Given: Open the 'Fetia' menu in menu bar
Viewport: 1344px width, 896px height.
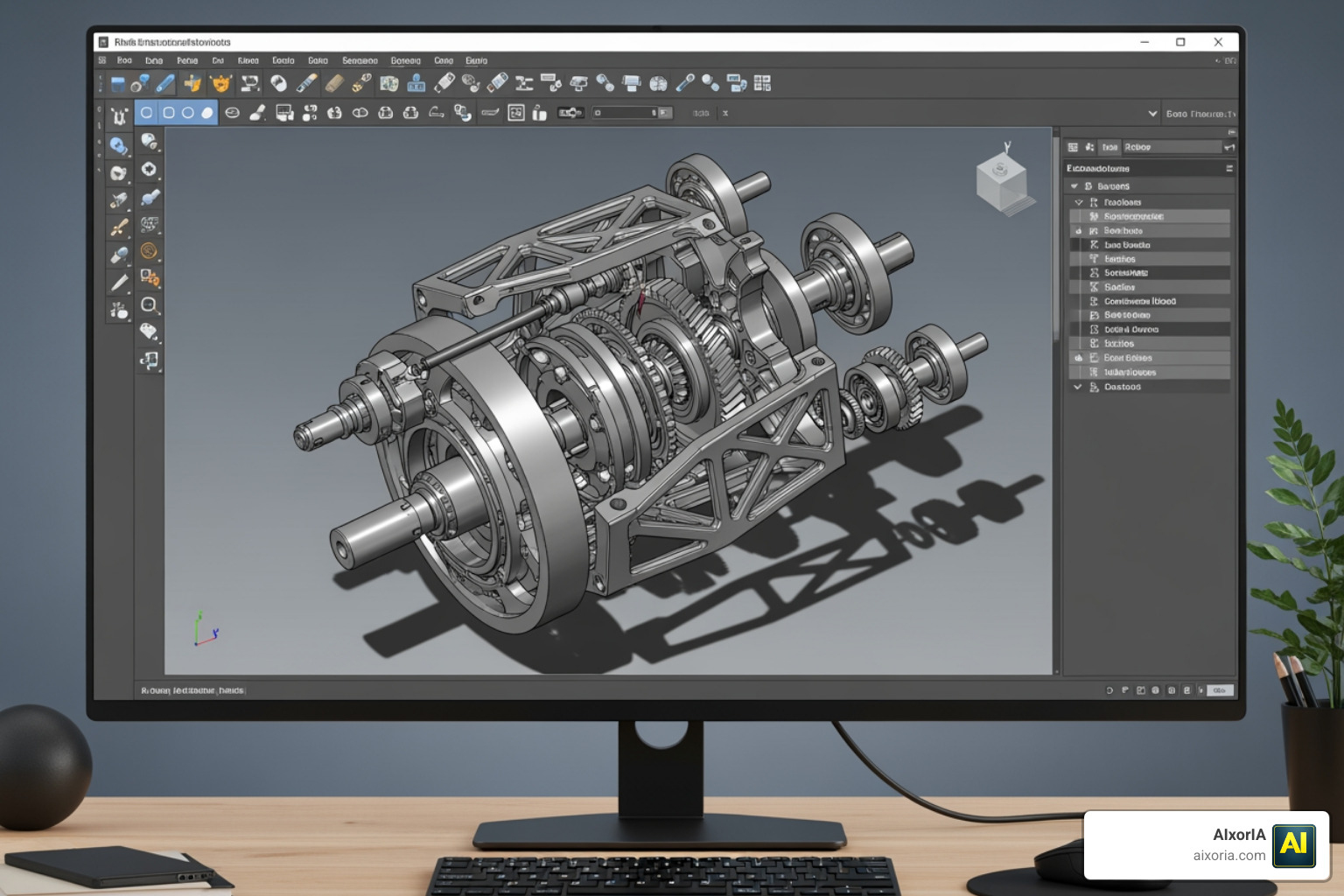Looking at the screenshot, I should point(187,60).
